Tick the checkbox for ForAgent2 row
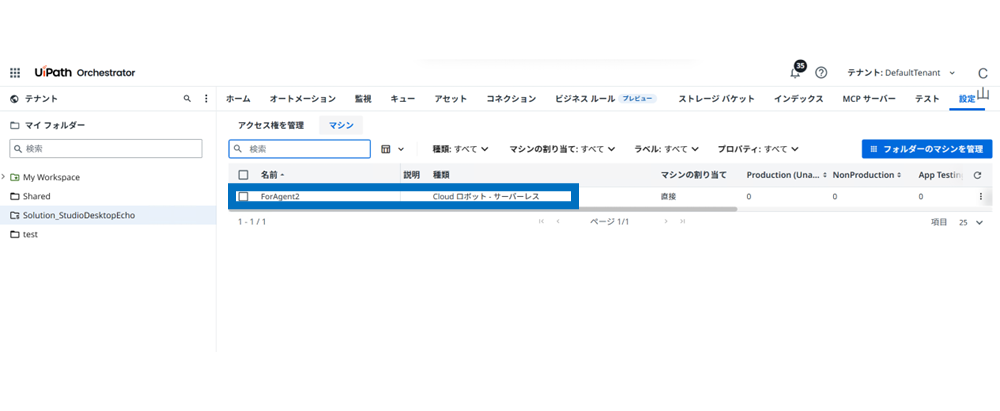 click(x=243, y=197)
